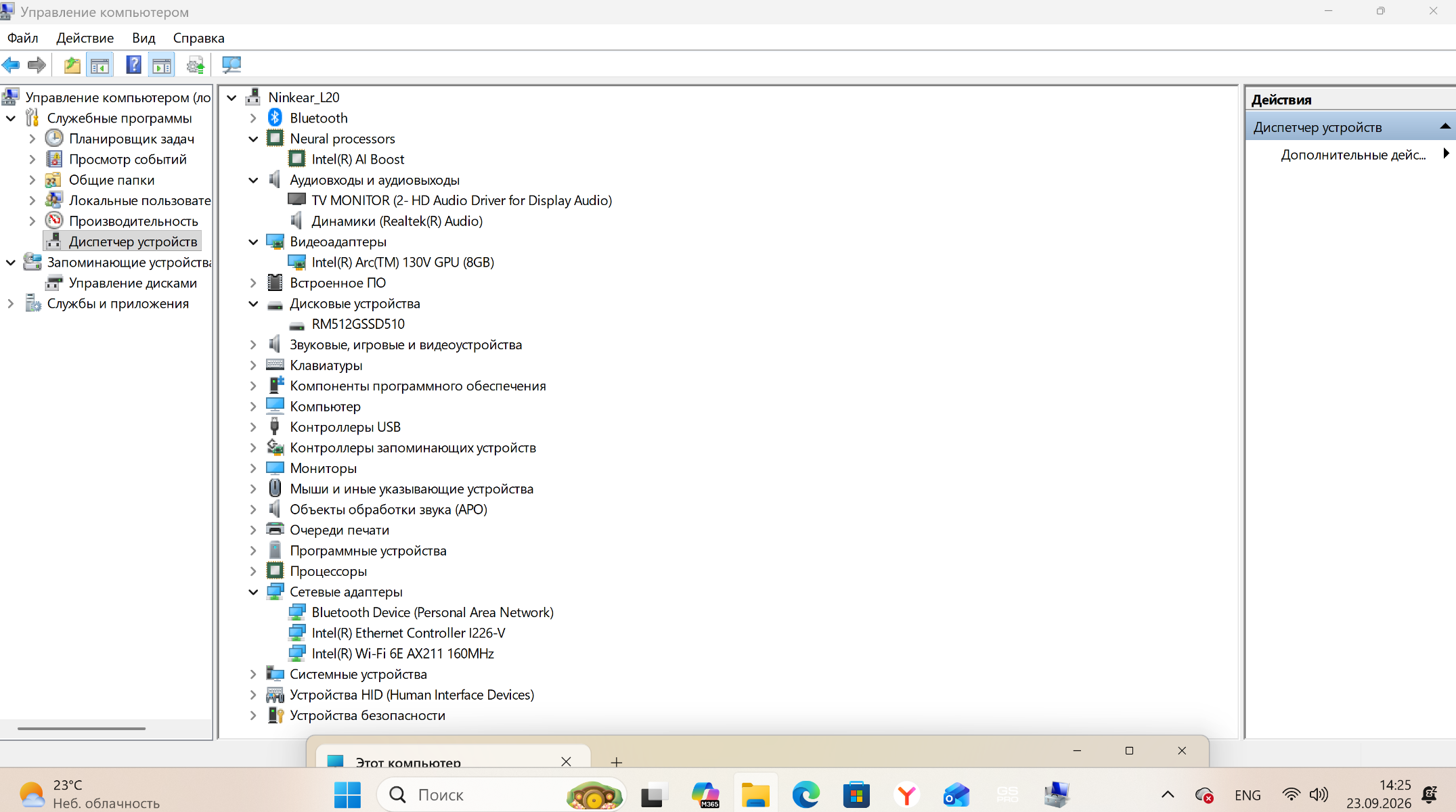Add a new tab in Этот компьютер window

(x=616, y=763)
